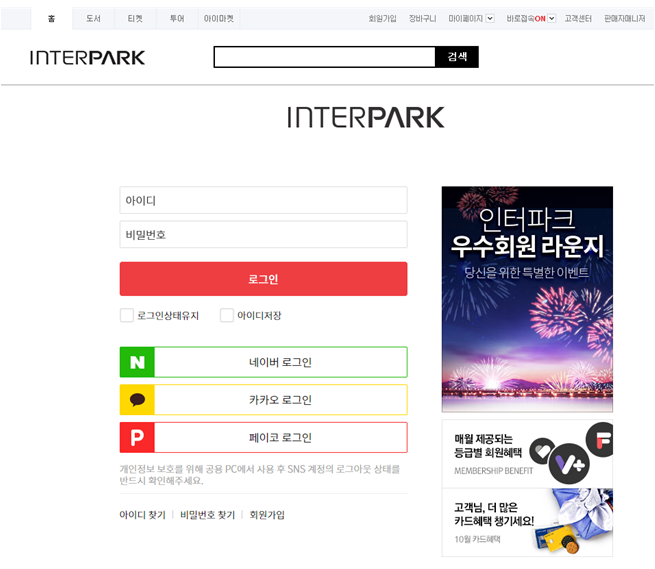
Task: Choose 페이코 로그인
Action: tap(263, 437)
